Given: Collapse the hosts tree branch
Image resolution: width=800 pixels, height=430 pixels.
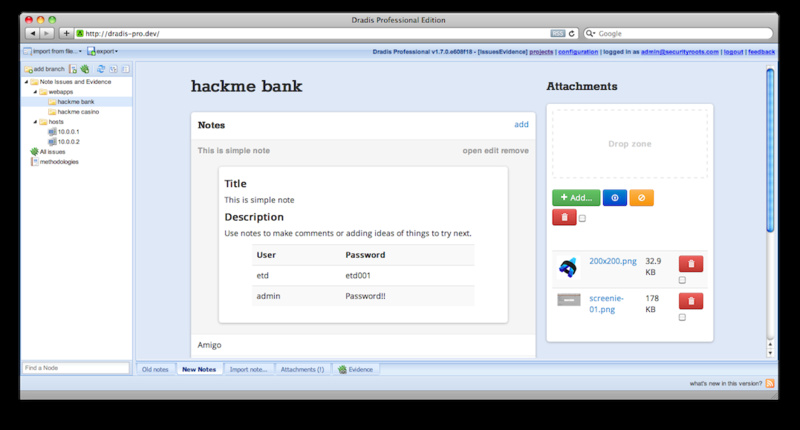Looking at the screenshot, I should tap(35, 122).
